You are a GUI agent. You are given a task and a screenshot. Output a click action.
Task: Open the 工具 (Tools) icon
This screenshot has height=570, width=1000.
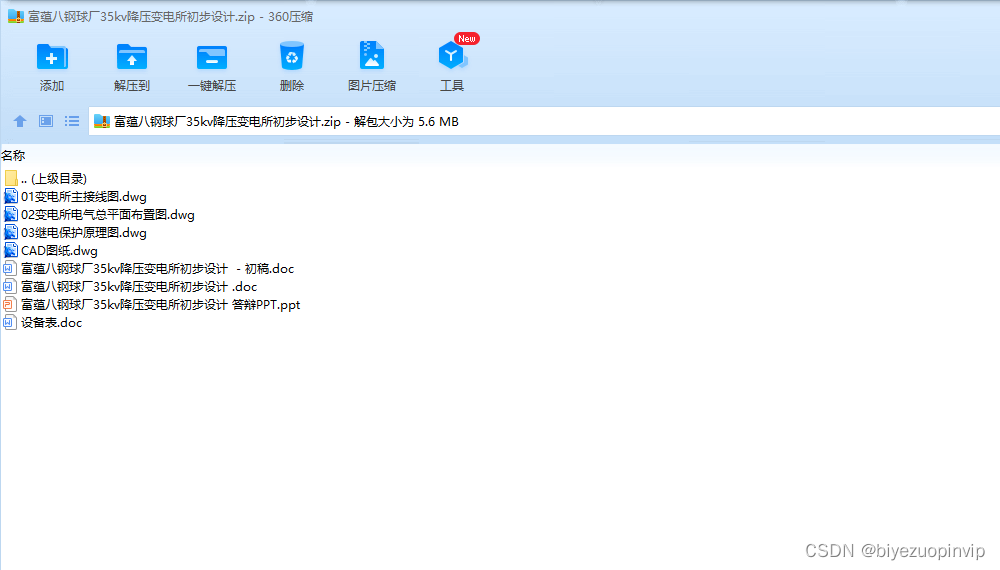coord(452,56)
